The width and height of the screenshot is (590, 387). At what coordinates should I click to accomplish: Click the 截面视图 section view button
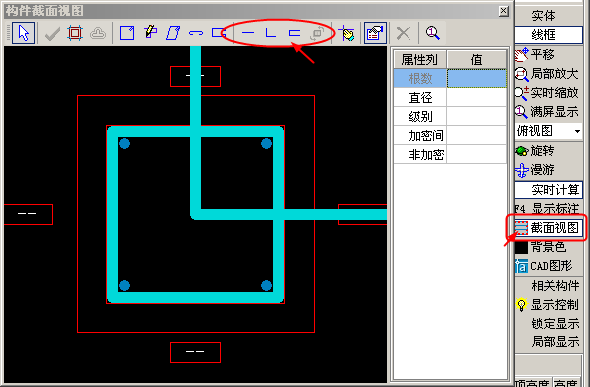coord(546,228)
